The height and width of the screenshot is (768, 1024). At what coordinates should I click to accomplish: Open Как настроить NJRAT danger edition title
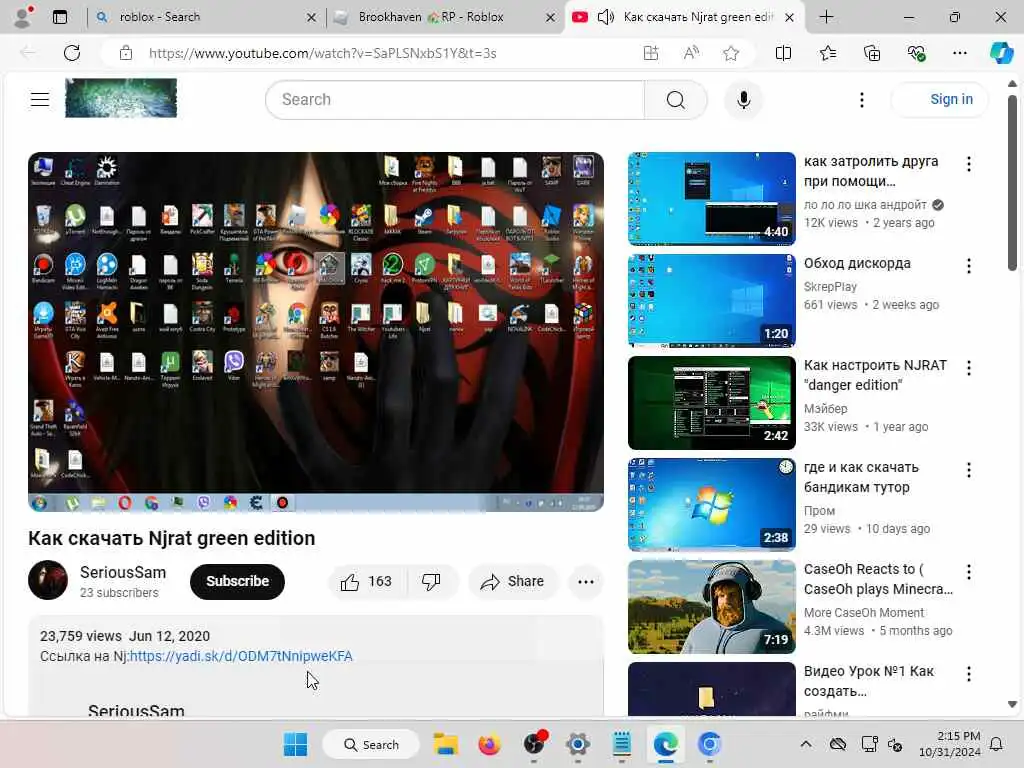pyautogui.click(x=875, y=375)
